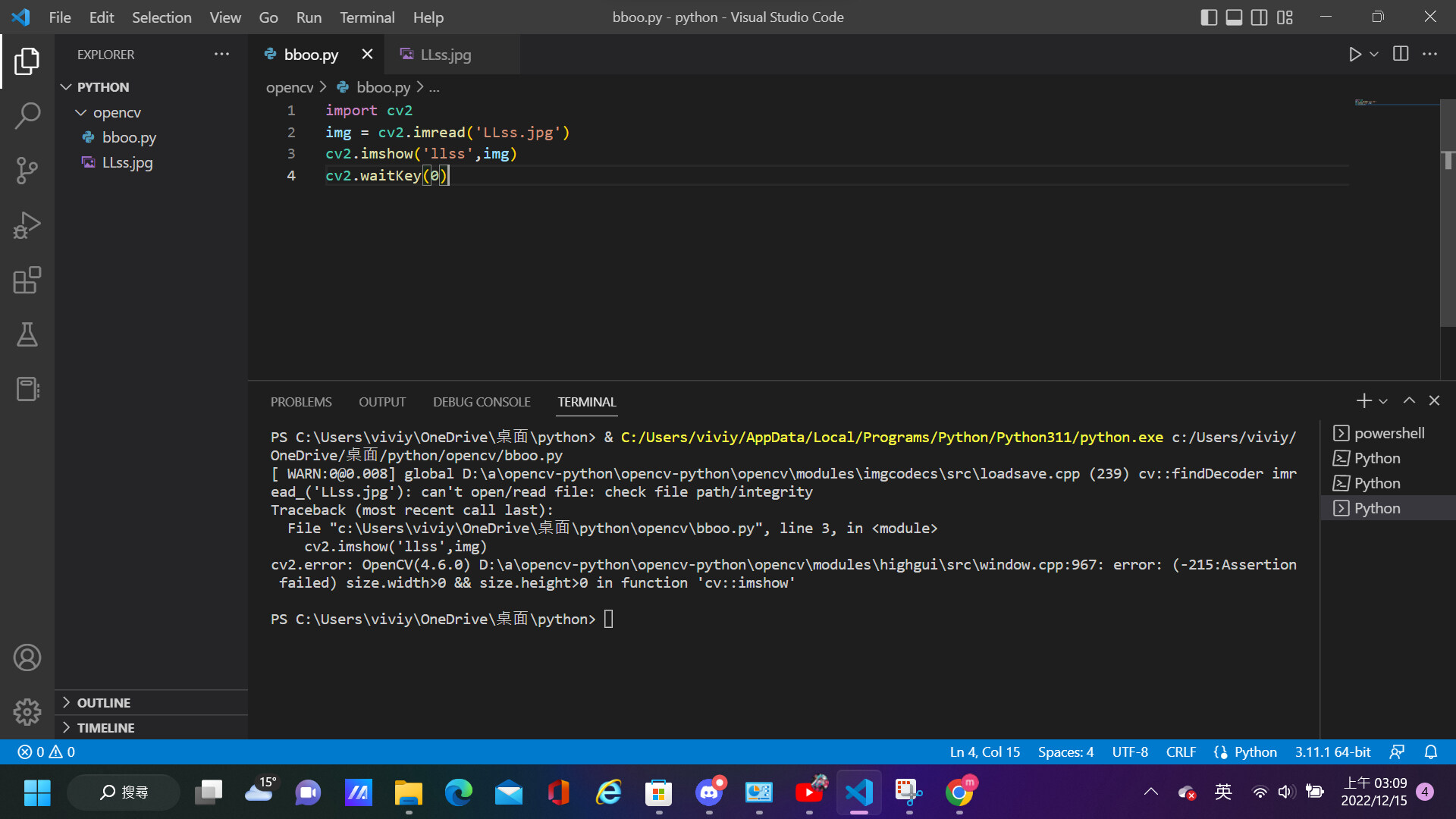This screenshot has width=1456, height=819.
Task: Click the Run Python File play button
Action: (1354, 55)
